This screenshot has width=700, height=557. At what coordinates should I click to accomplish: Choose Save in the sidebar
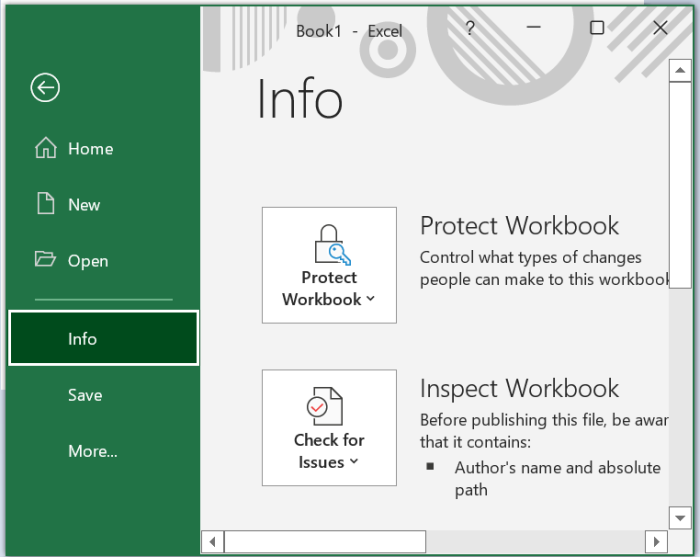[x=104, y=395]
